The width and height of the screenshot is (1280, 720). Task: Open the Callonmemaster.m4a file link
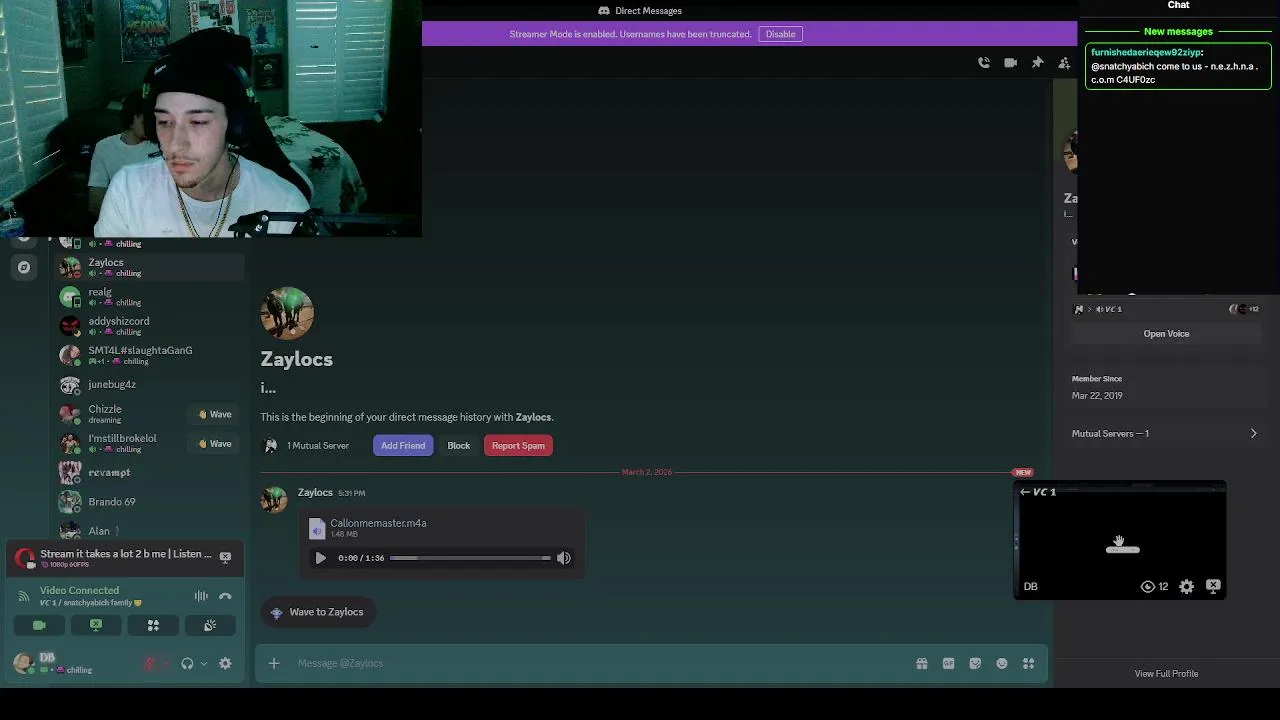pyautogui.click(x=378, y=523)
